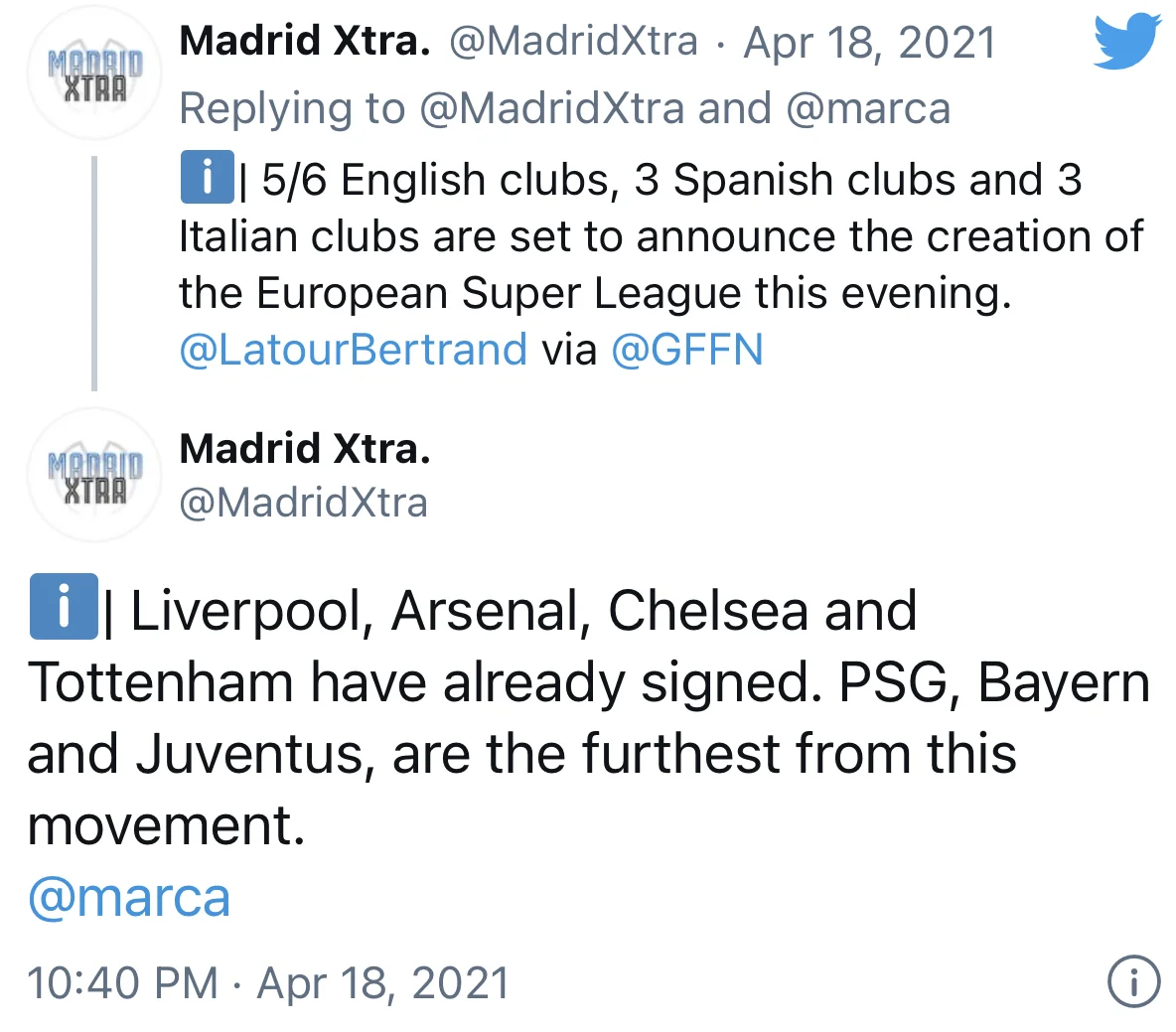Open the "10:40 PM · Apr 18, 2021" timestamp

(x=268, y=982)
